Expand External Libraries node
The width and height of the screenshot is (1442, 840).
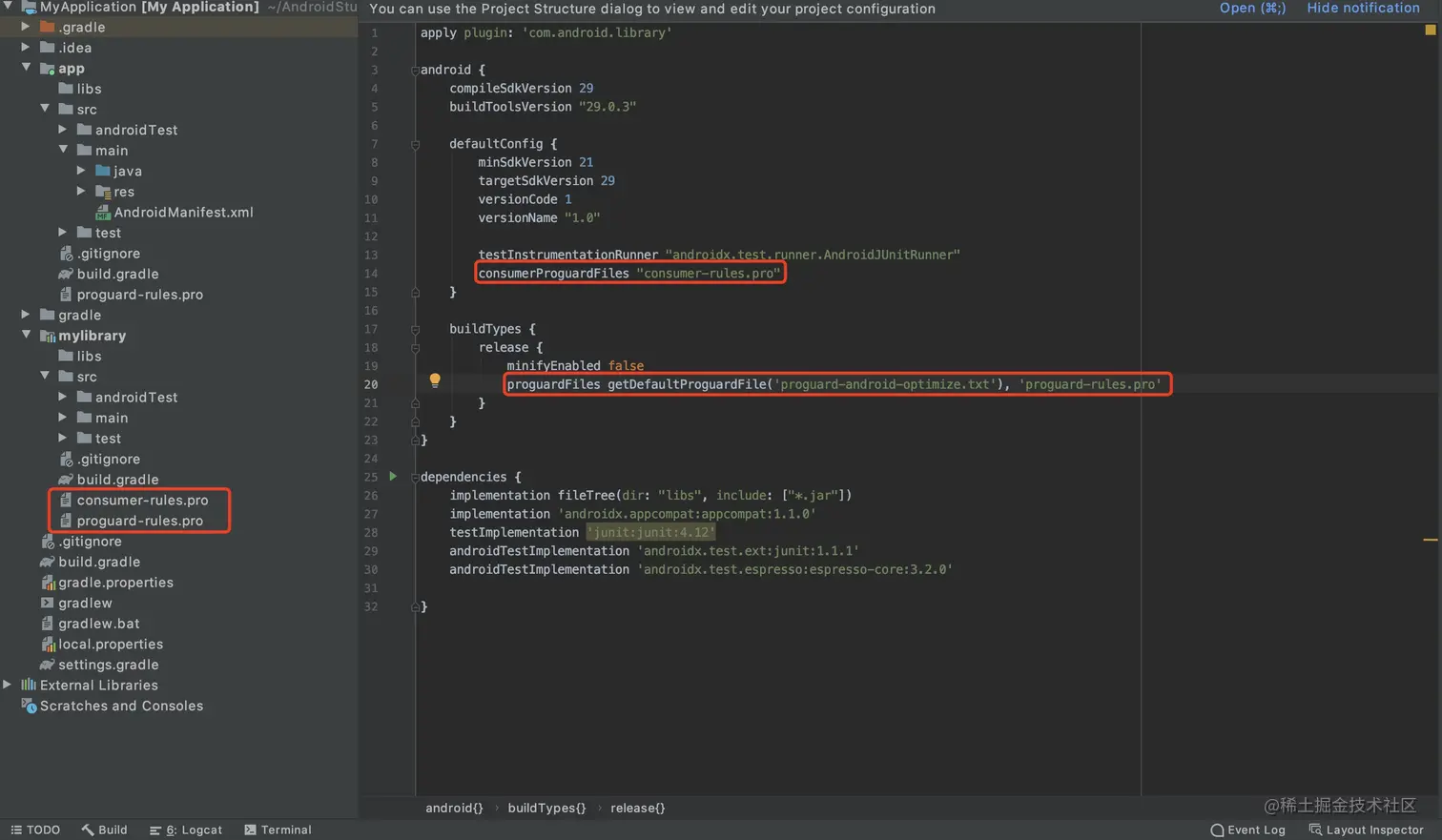coord(8,685)
